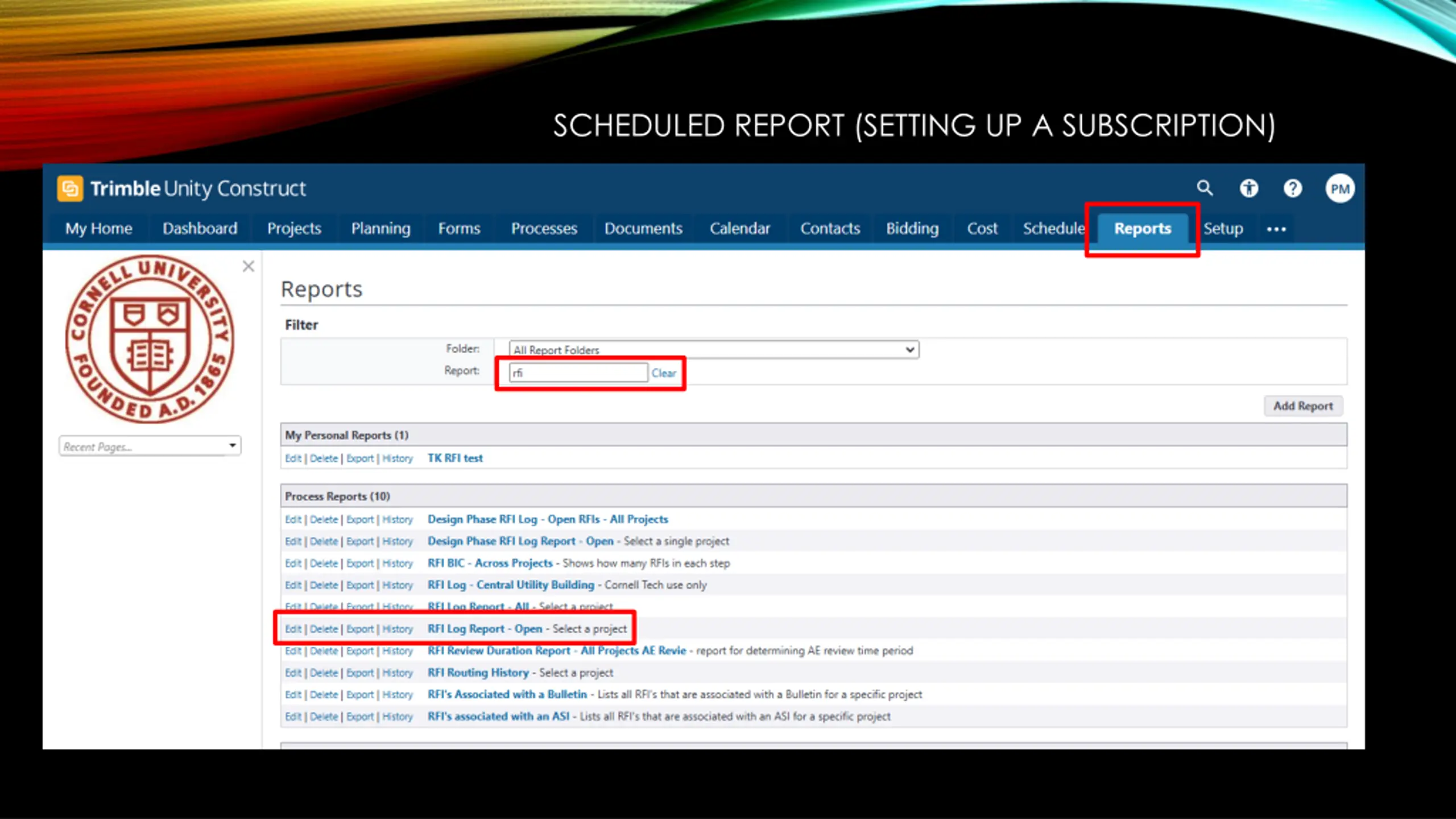Click History link for RFI Routing History
1456x819 pixels.
click(397, 673)
